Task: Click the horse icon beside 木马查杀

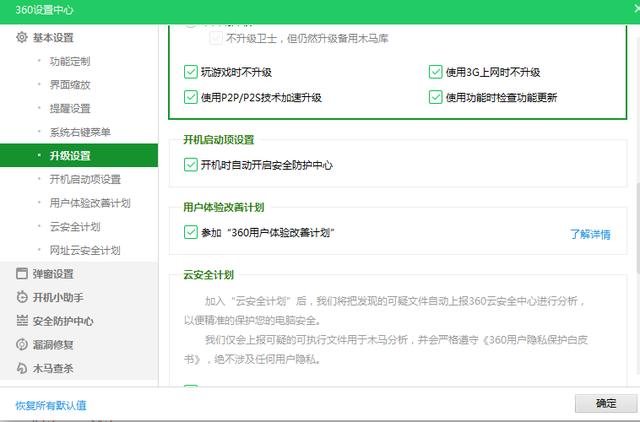Action: pyautogui.click(x=22, y=368)
